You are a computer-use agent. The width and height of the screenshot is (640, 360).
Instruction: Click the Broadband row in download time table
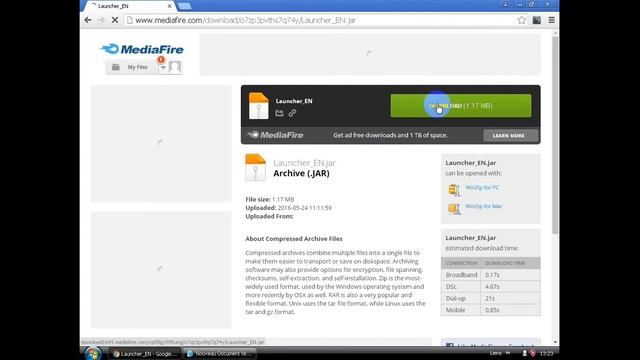491,275
